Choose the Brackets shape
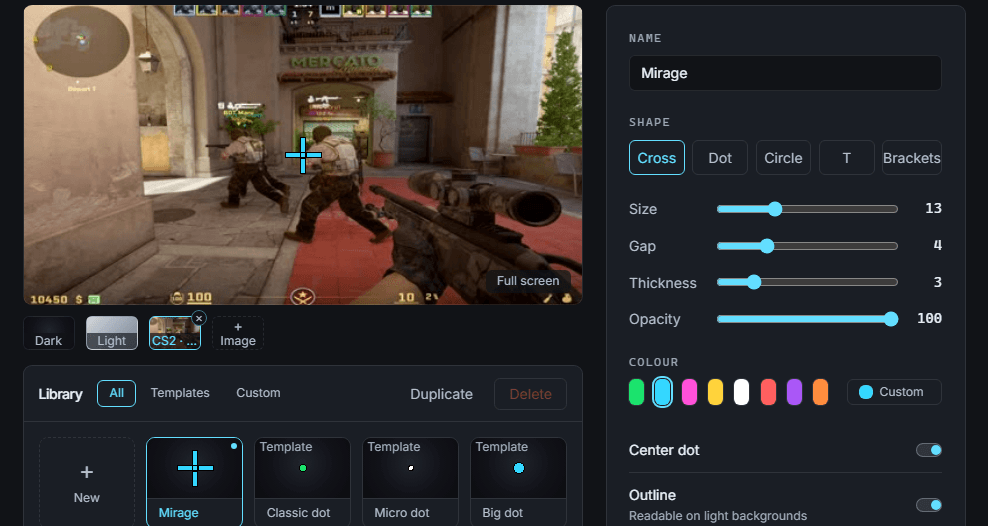This screenshot has width=988, height=526. [x=912, y=157]
